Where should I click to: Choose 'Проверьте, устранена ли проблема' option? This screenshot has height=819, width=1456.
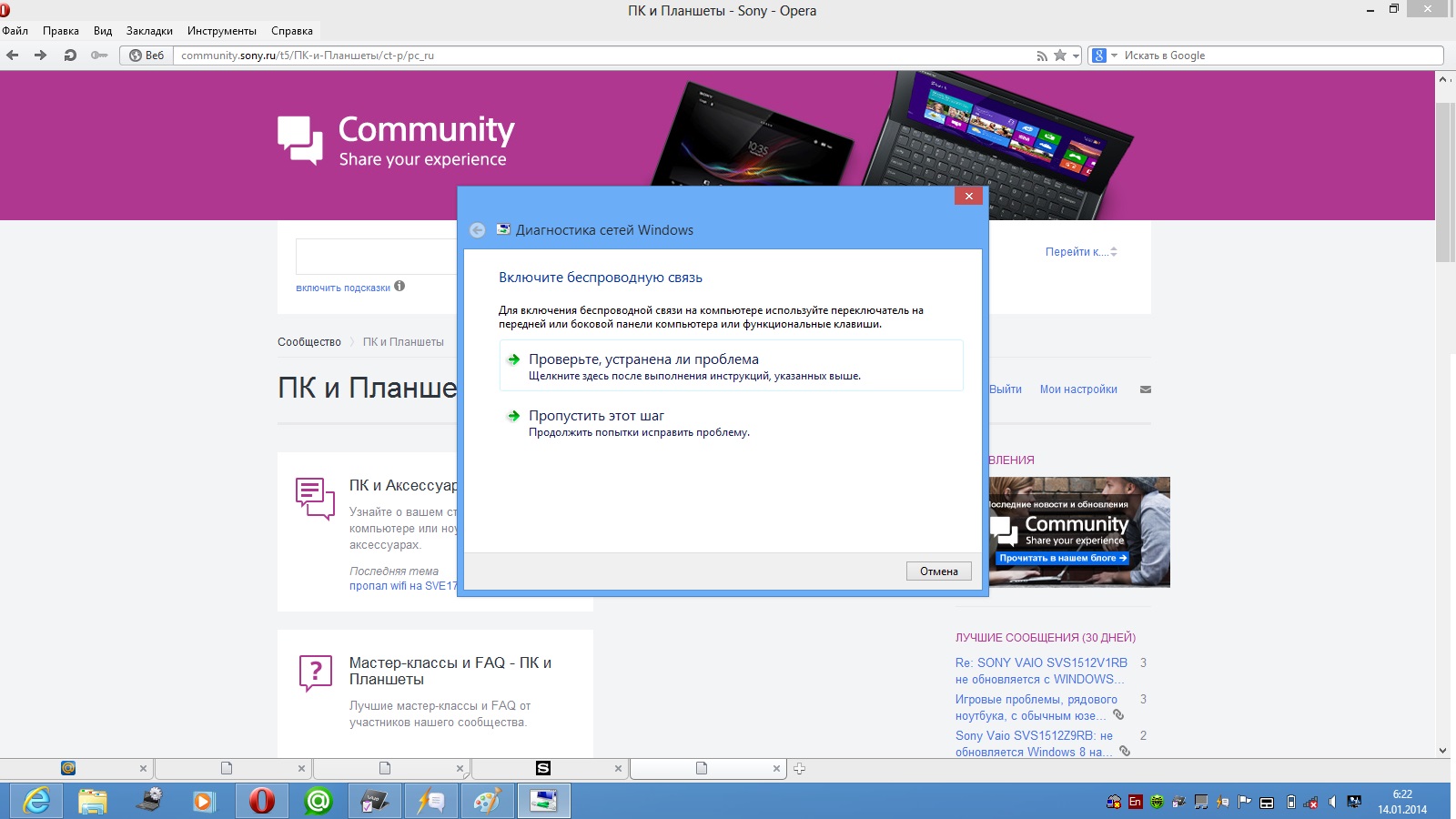[731, 366]
